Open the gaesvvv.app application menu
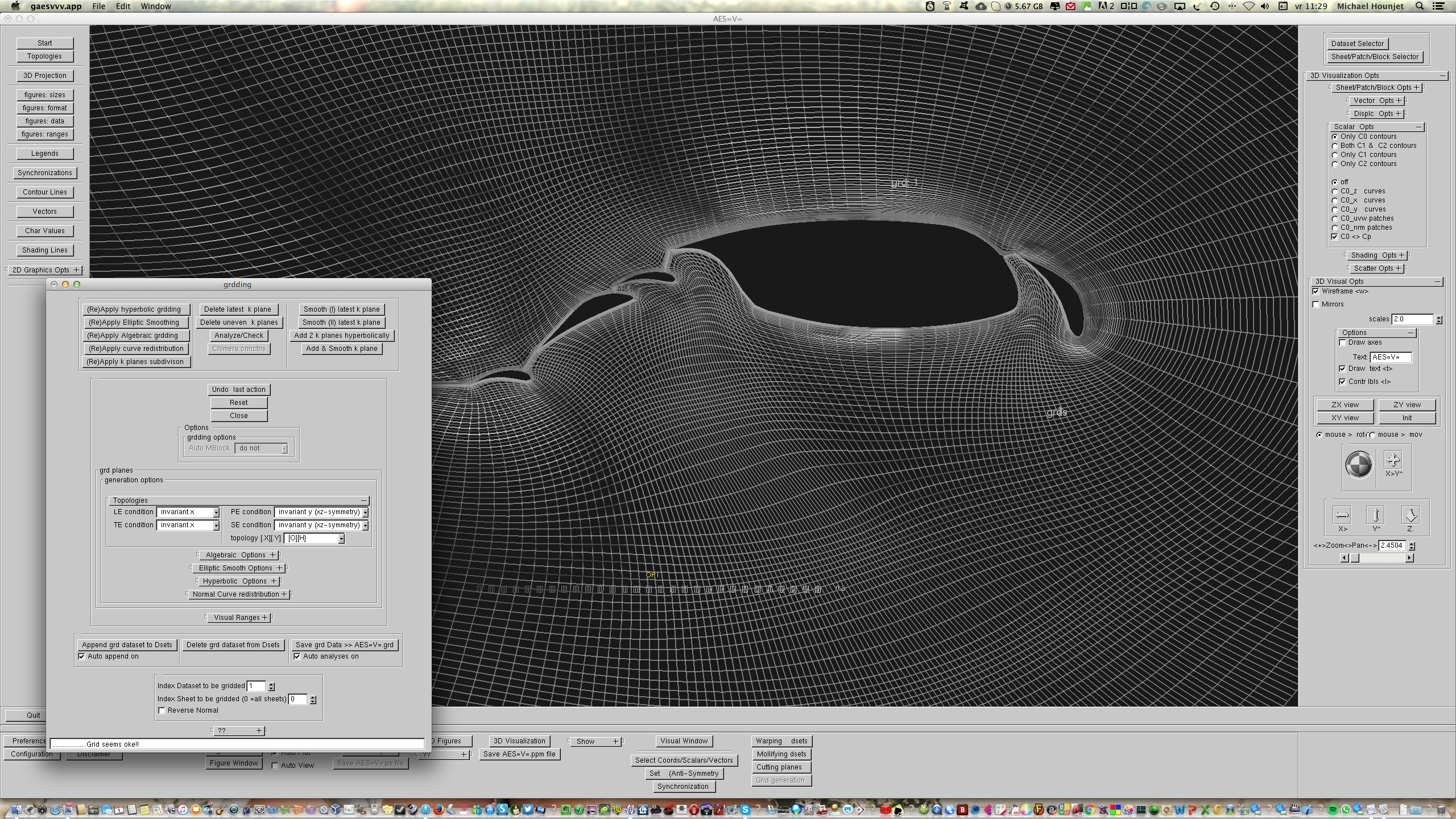 pyautogui.click(x=56, y=6)
